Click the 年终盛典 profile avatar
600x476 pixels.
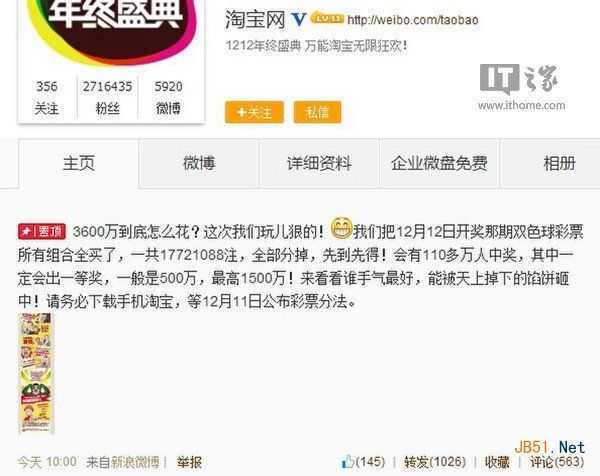(112, 31)
